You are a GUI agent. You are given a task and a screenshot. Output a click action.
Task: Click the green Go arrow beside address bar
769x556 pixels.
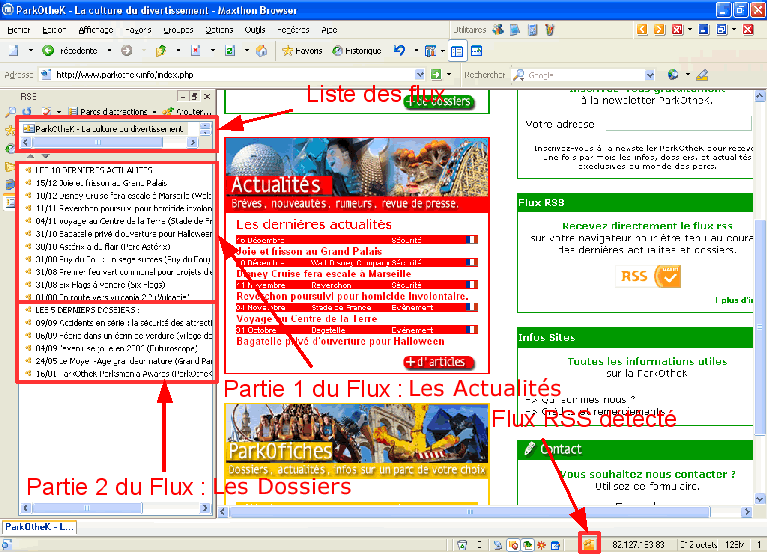pyautogui.click(x=436, y=75)
